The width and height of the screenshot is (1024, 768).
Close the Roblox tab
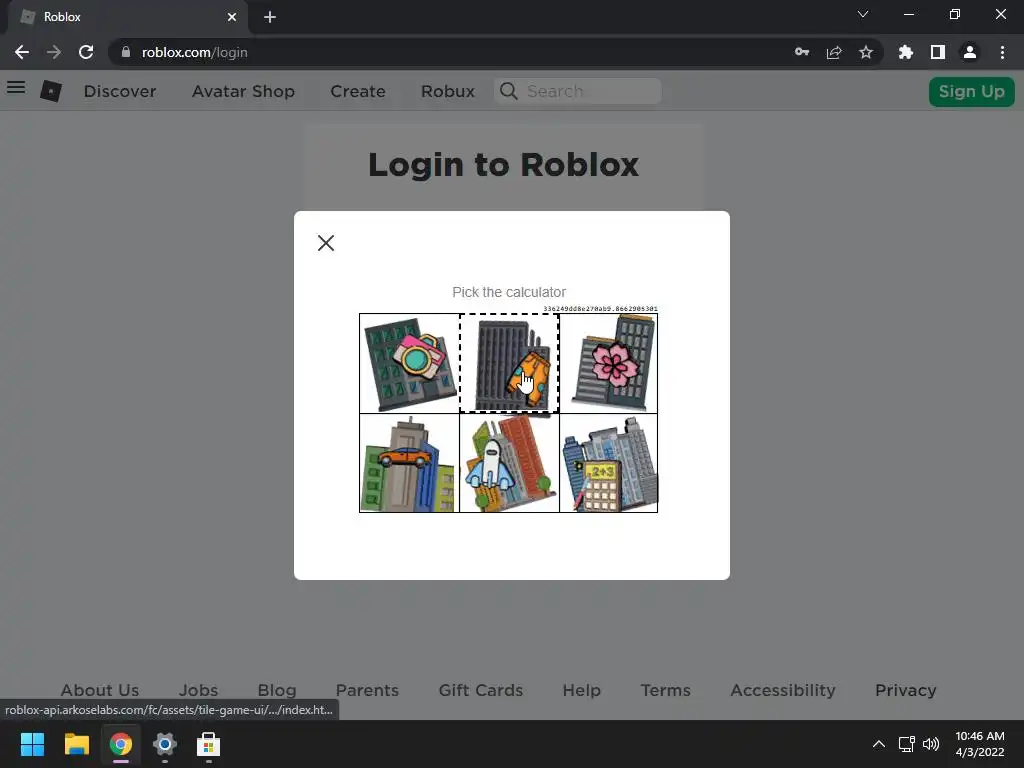pos(232,17)
